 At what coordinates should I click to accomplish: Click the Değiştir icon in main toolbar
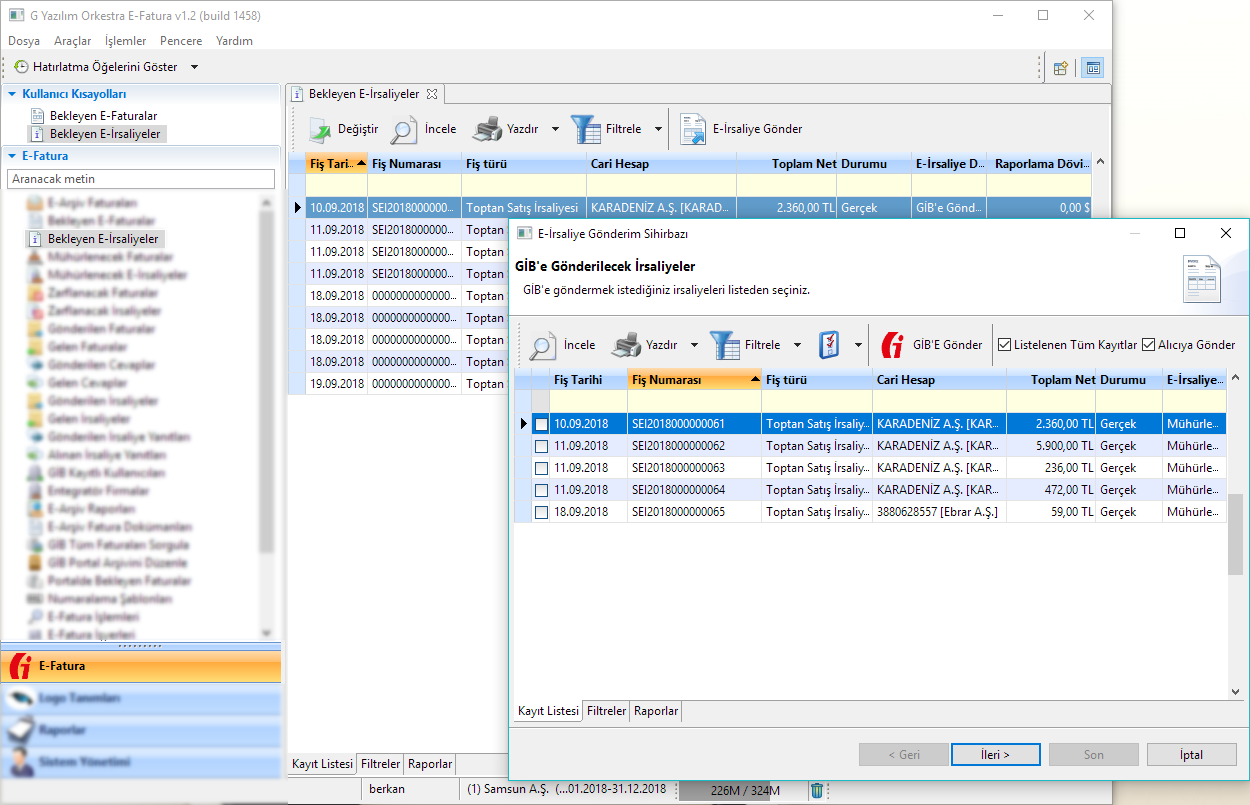tap(320, 129)
